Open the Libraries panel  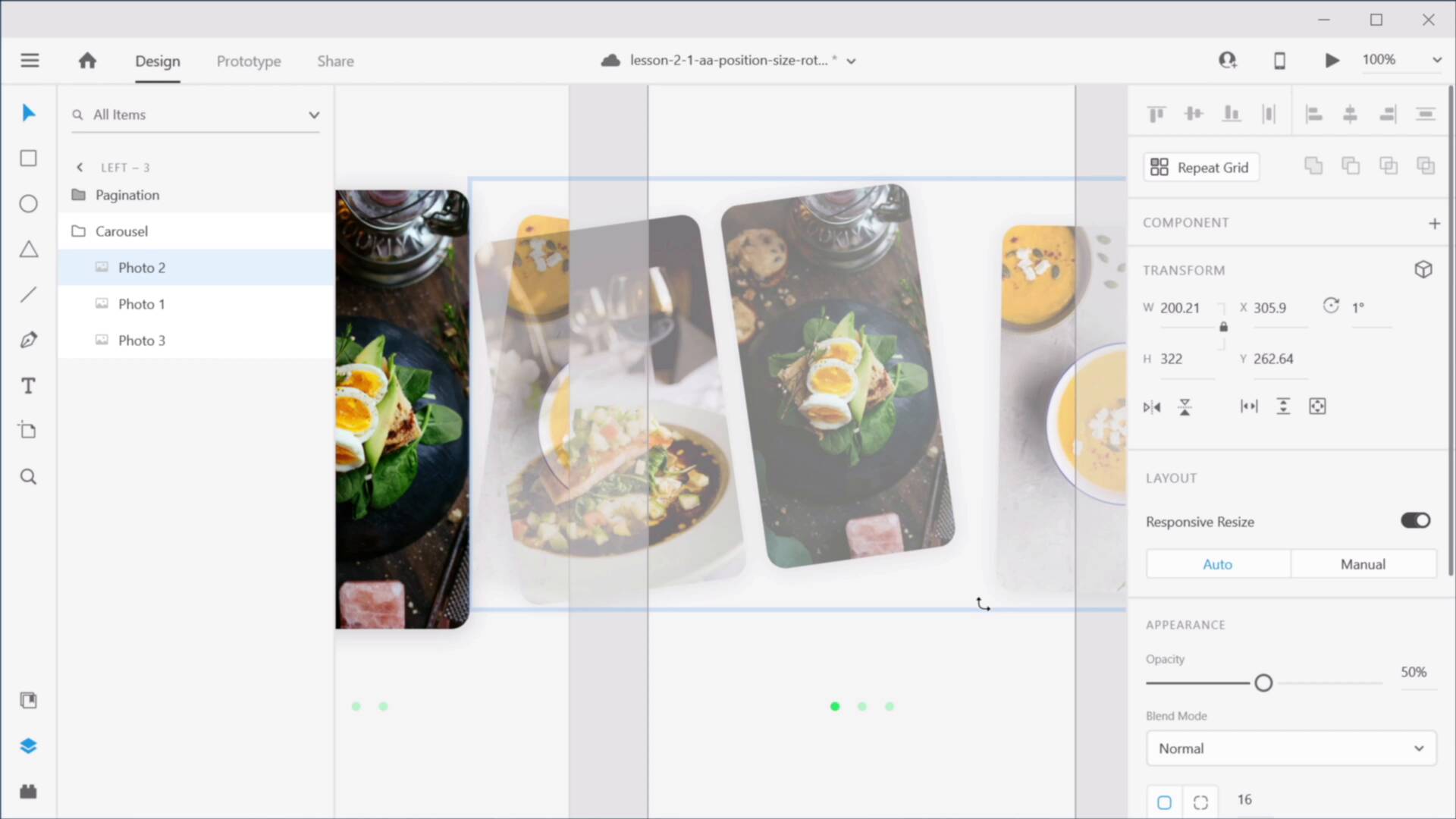29,701
